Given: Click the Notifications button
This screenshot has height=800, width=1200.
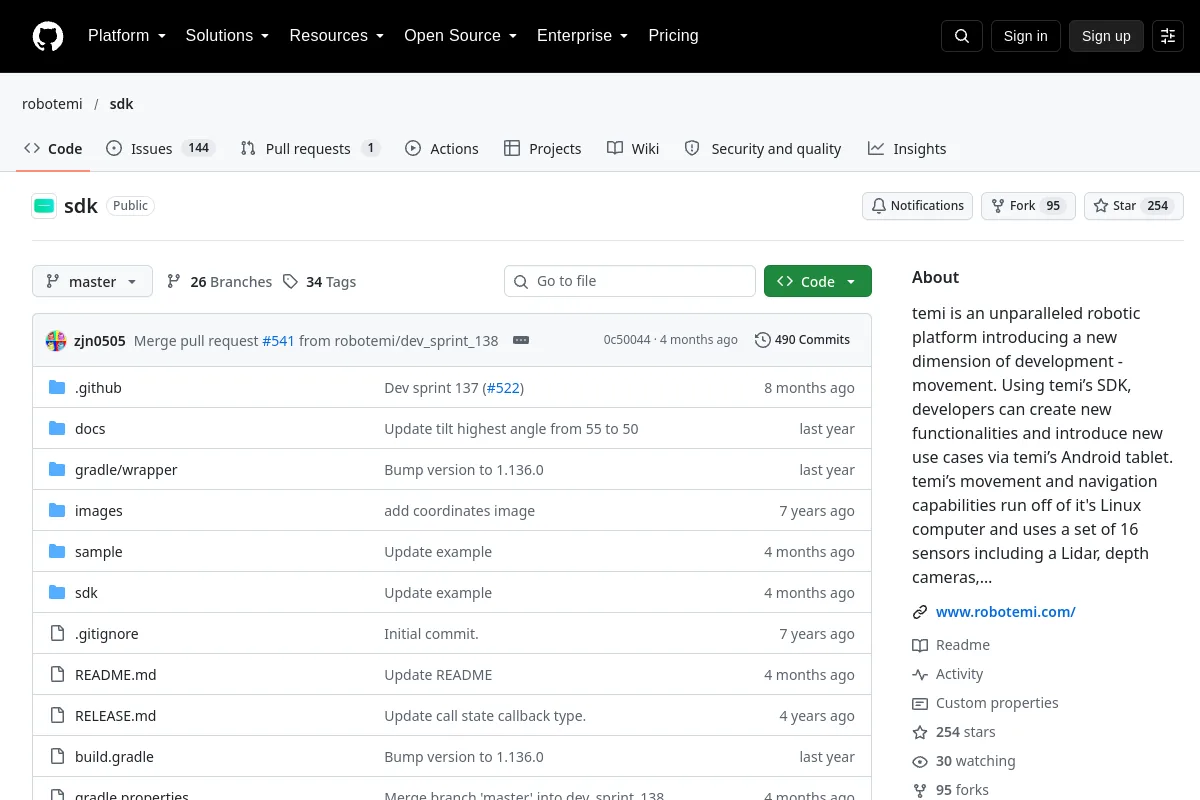Looking at the screenshot, I should click(917, 206).
